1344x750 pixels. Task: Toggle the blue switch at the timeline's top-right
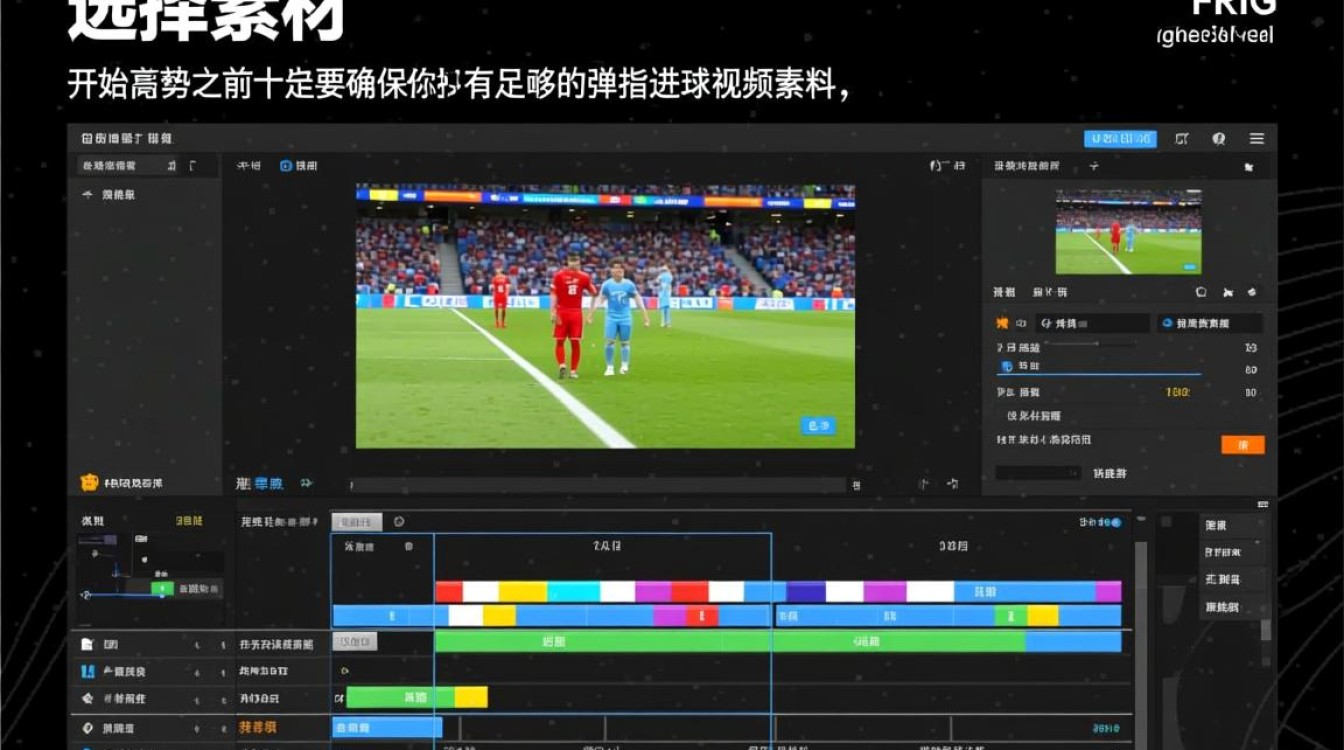pos(1115,522)
